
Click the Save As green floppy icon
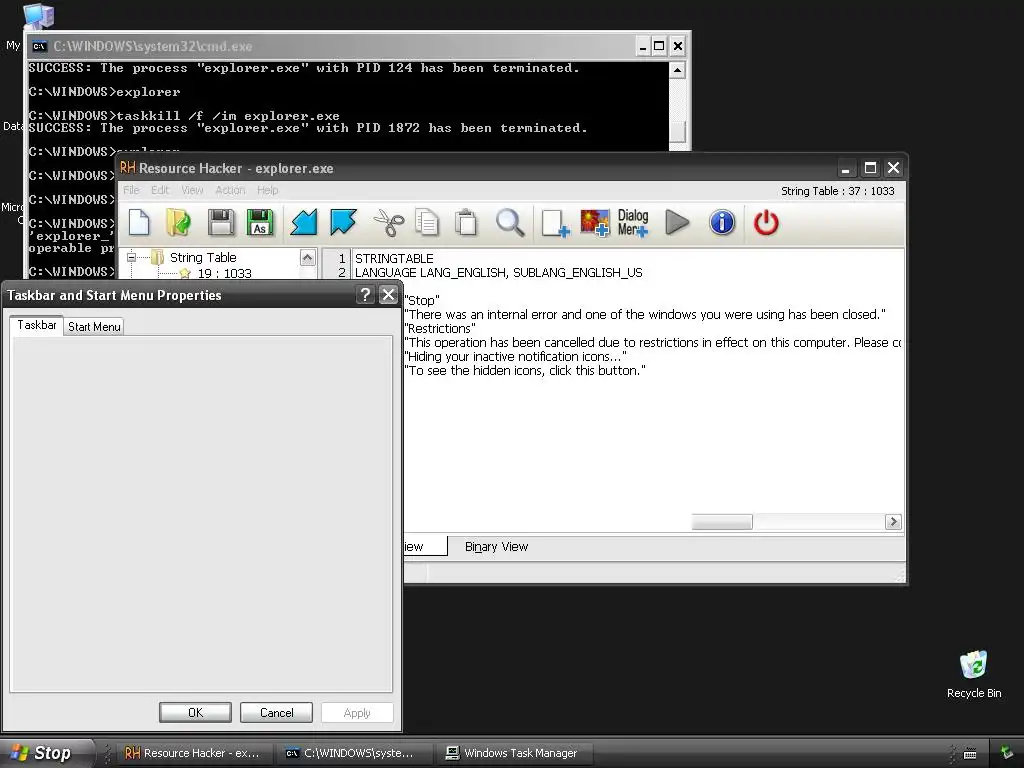click(x=260, y=223)
